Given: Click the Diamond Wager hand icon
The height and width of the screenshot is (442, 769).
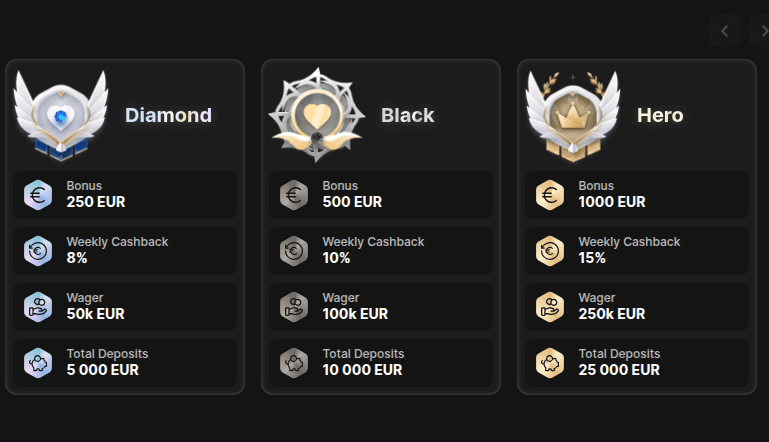Looking at the screenshot, I should coord(37,306).
